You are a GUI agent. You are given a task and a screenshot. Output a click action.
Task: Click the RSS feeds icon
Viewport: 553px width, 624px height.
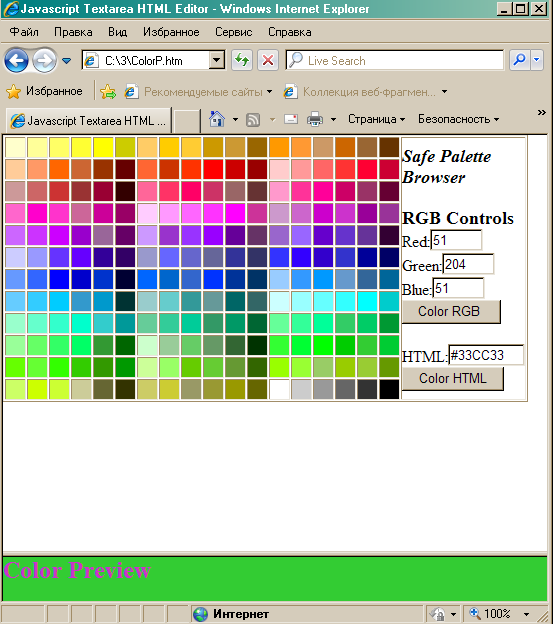[x=253, y=119]
